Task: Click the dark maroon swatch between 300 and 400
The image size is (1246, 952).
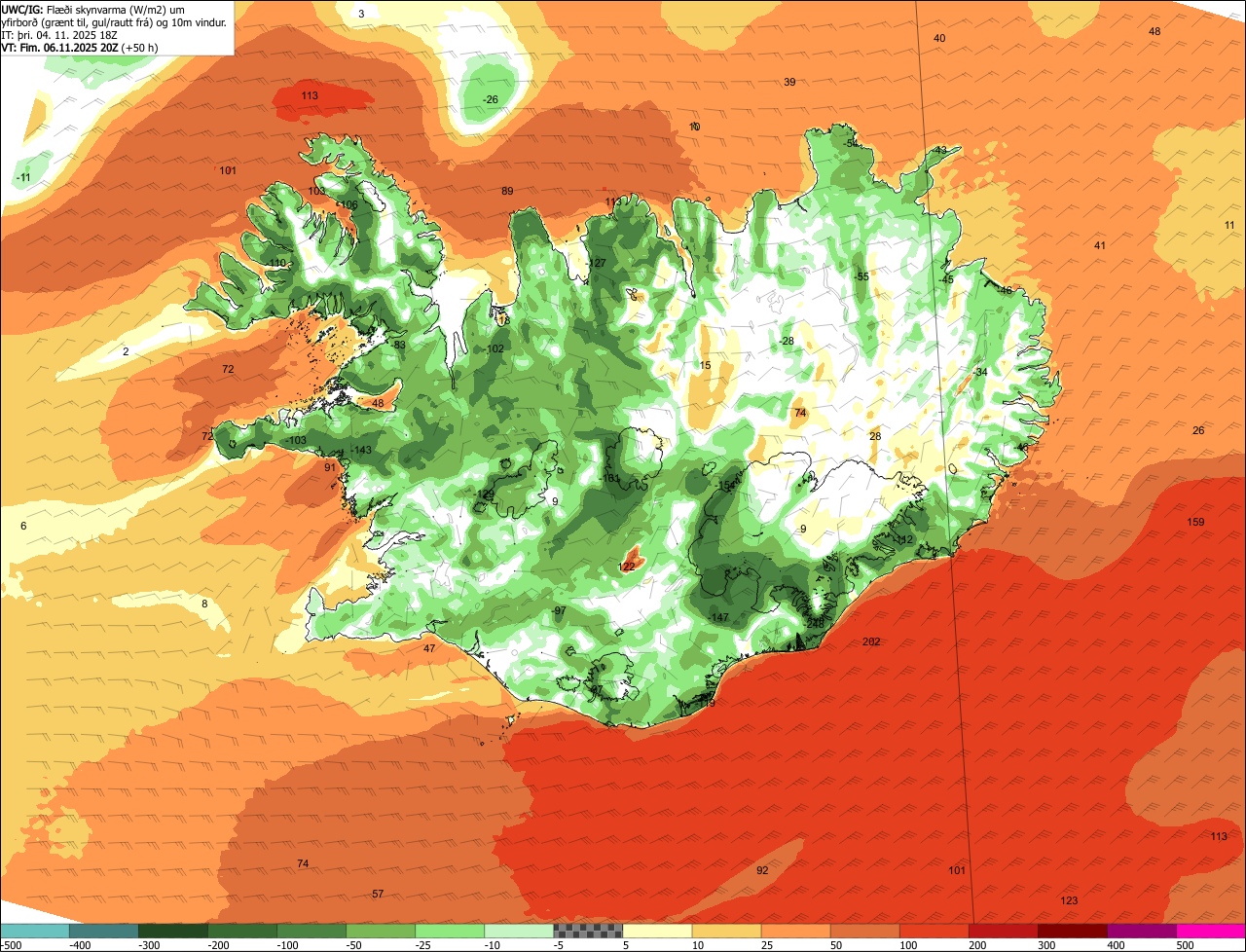Action: click(1073, 931)
